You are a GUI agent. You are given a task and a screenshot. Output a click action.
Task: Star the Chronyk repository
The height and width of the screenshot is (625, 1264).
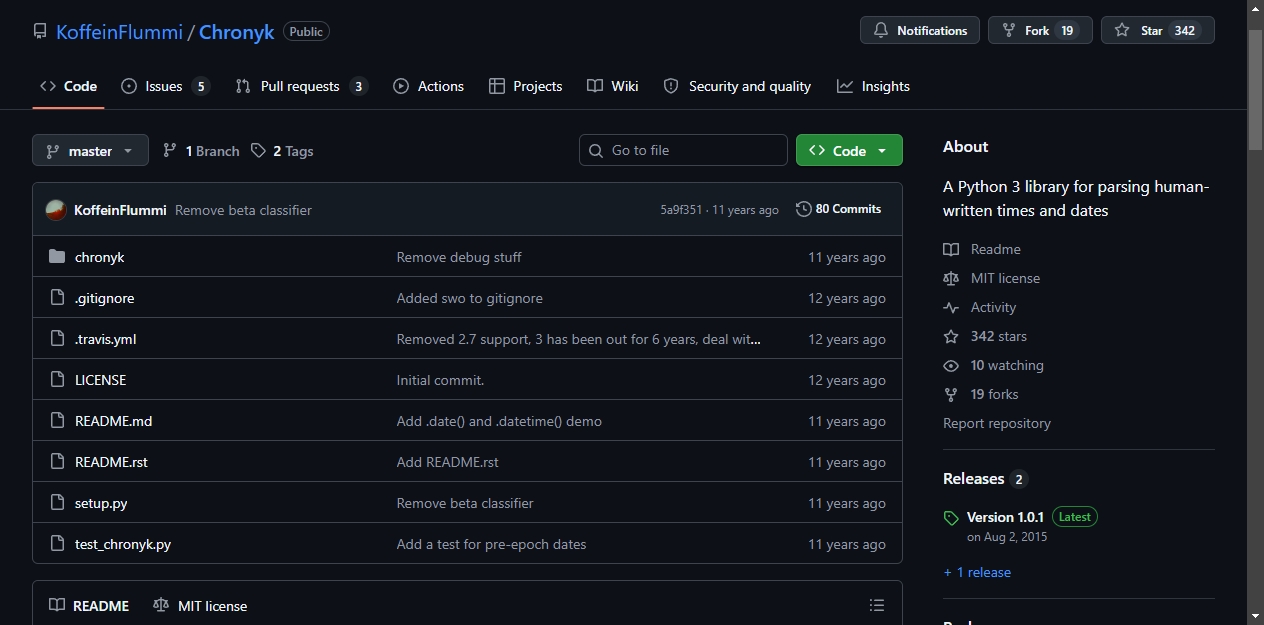(x=1157, y=30)
